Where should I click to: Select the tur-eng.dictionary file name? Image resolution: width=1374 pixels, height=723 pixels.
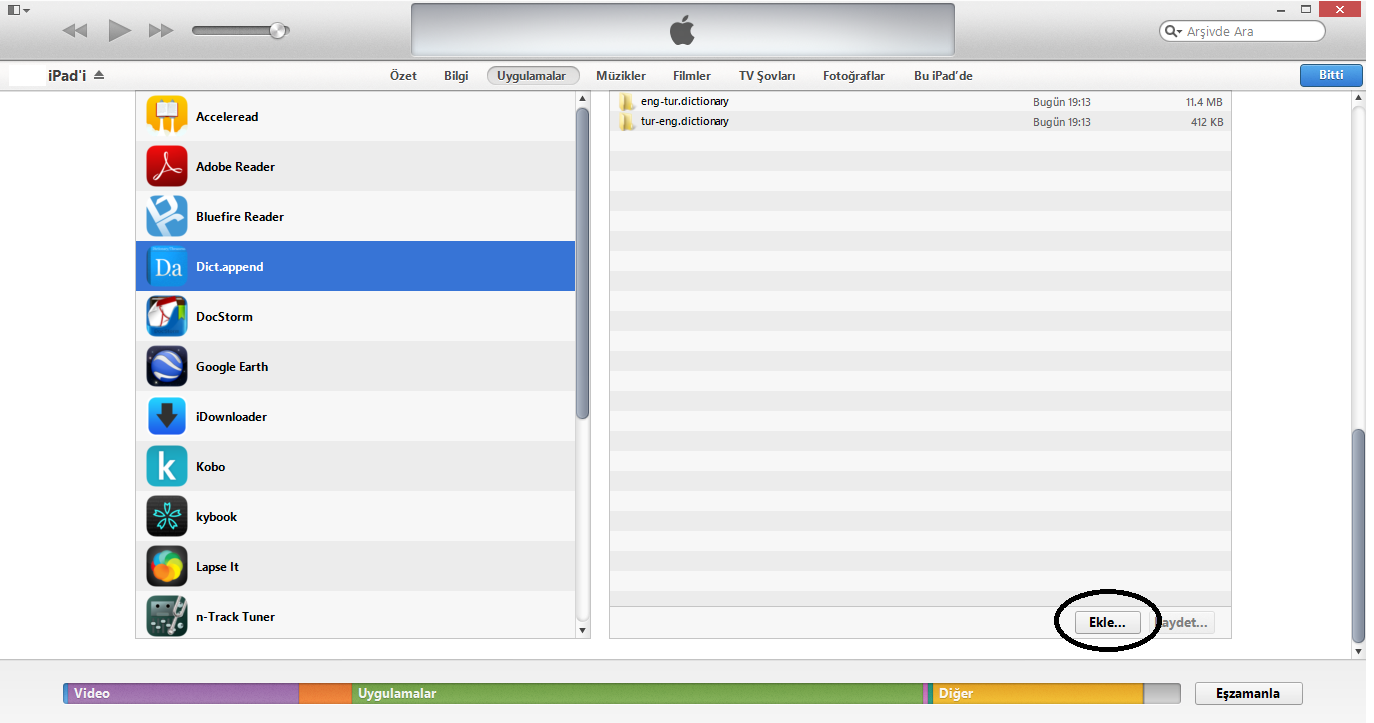685,122
